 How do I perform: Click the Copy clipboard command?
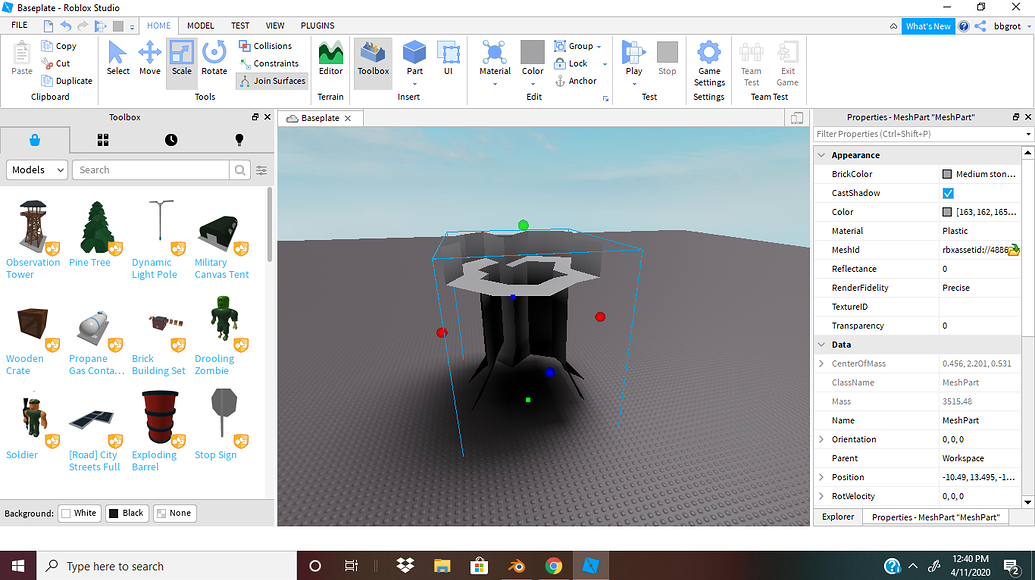tap(59, 46)
